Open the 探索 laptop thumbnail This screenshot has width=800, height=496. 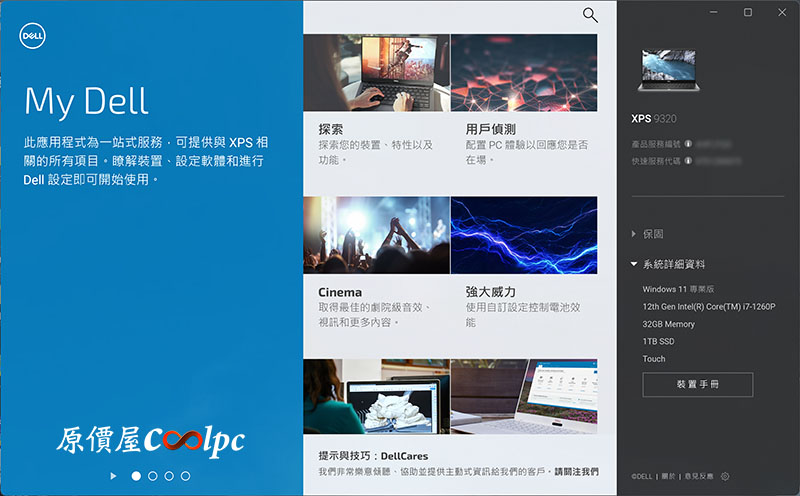pos(377,72)
